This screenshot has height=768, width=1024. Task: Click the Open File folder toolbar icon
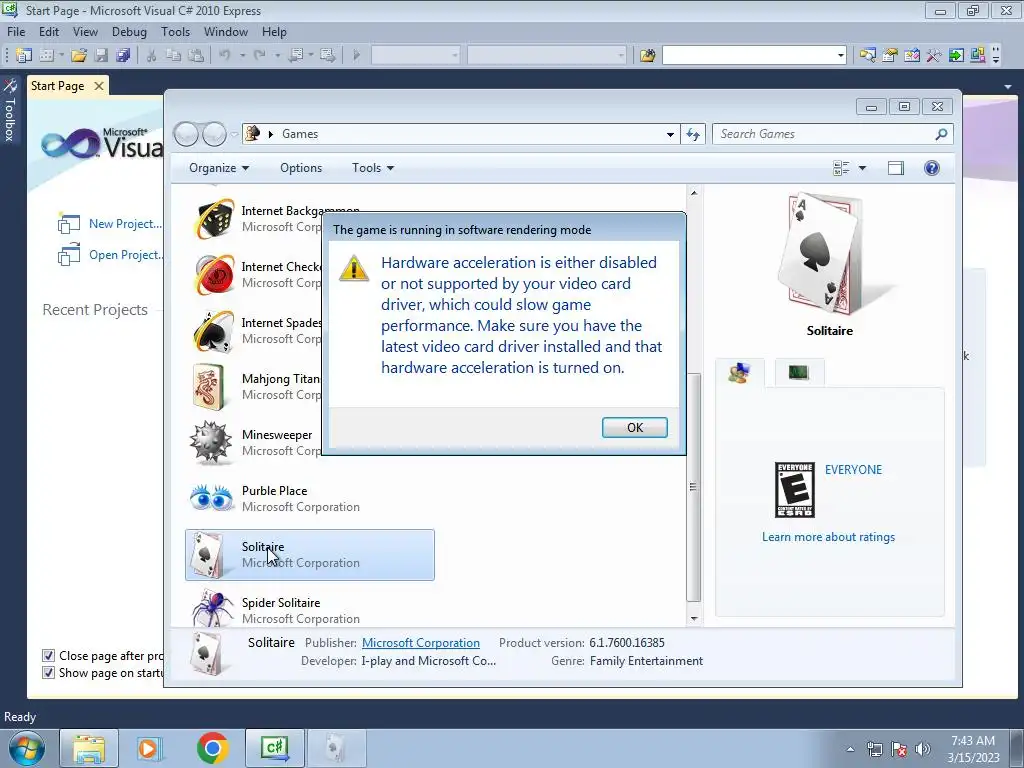[79, 56]
